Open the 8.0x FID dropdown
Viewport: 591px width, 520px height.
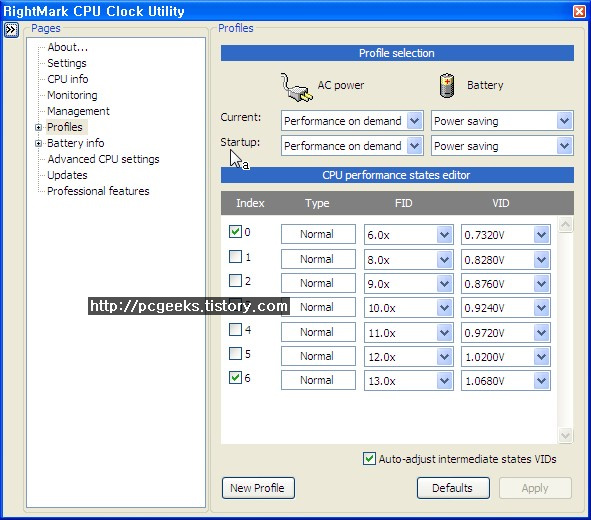pos(444,260)
